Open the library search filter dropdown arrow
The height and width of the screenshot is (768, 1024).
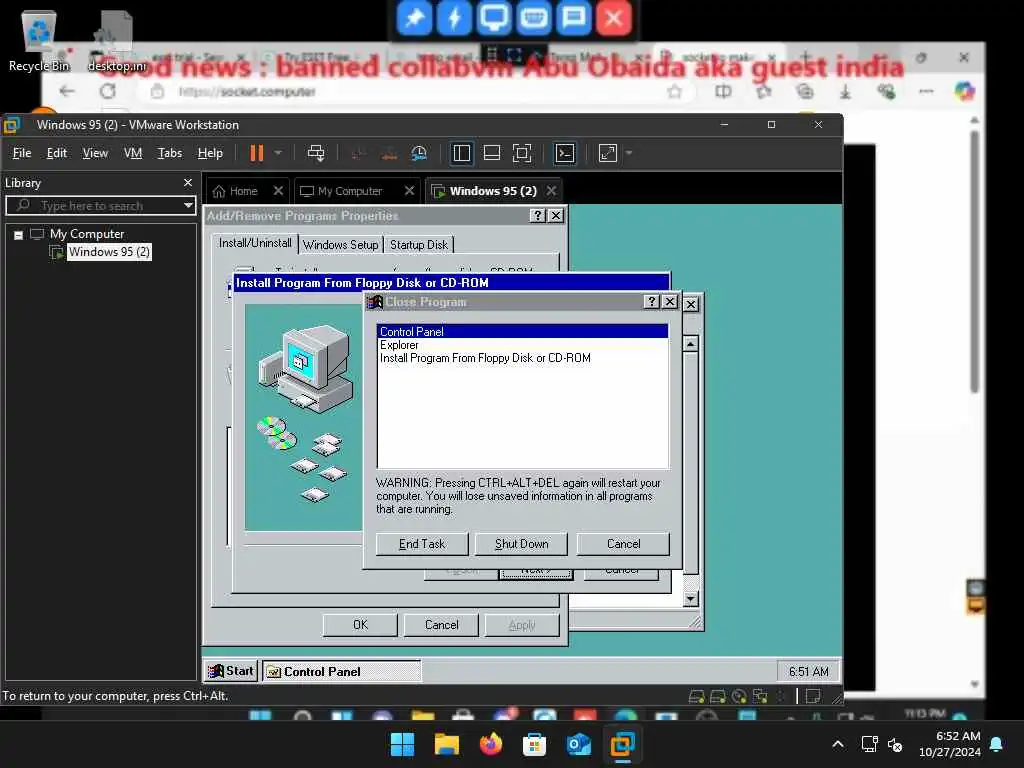(188, 206)
